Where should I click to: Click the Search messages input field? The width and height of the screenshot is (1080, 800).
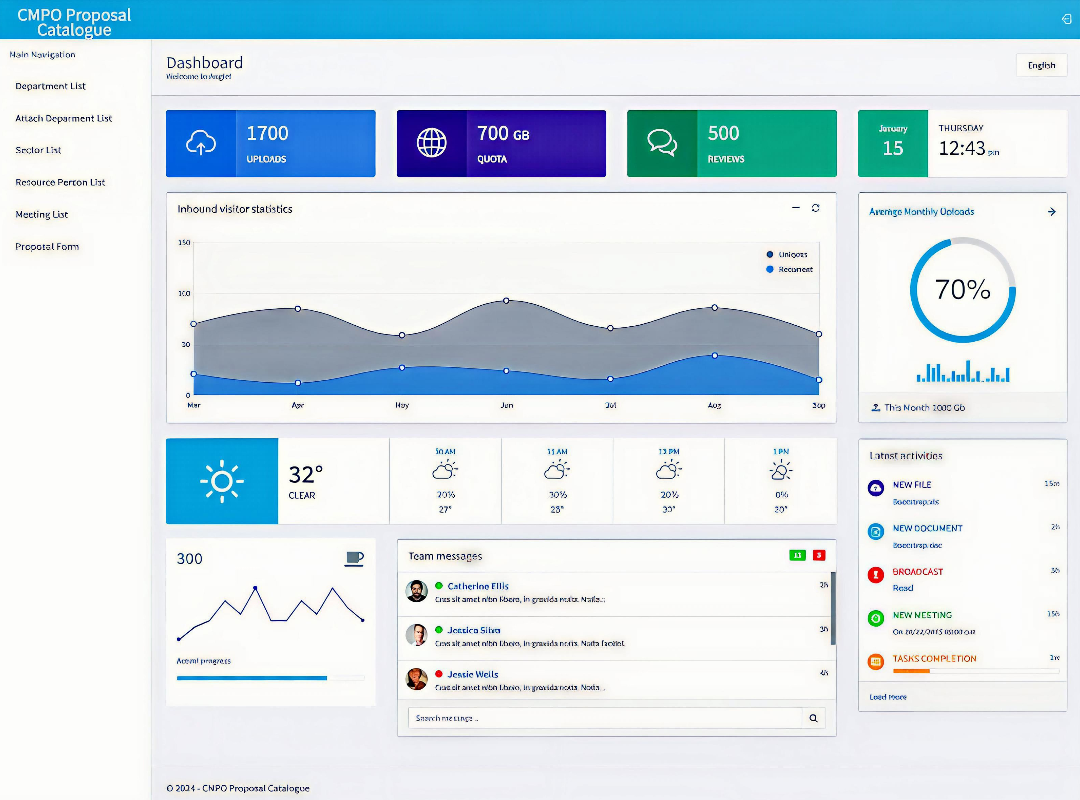[600, 717]
